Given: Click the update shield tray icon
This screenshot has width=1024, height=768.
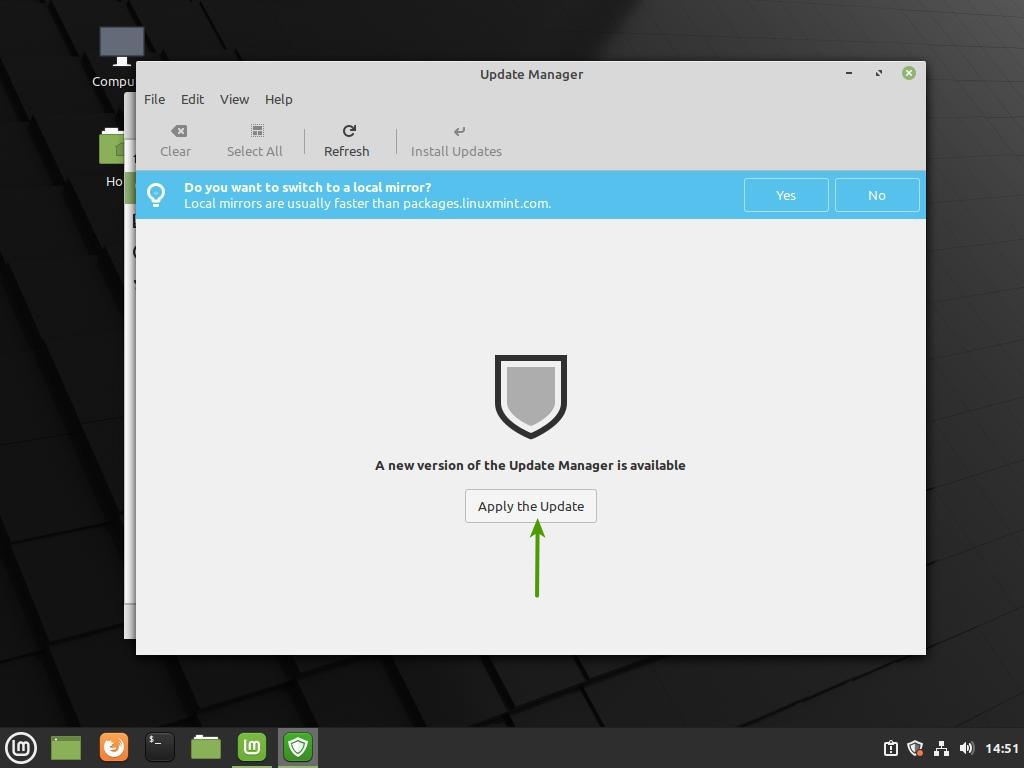Looking at the screenshot, I should click(915, 748).
